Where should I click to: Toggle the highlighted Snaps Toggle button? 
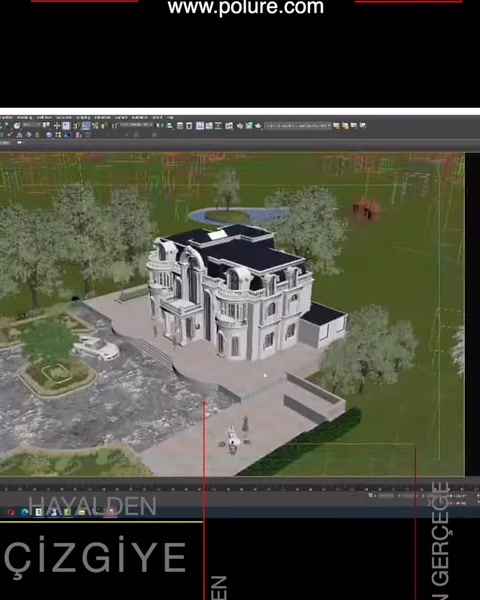[86, 126]
